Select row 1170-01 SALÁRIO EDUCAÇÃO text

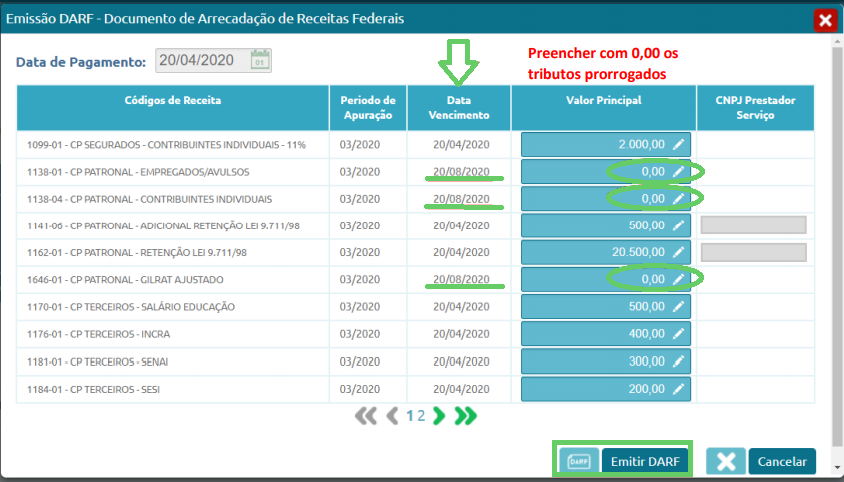pos(131,307)
